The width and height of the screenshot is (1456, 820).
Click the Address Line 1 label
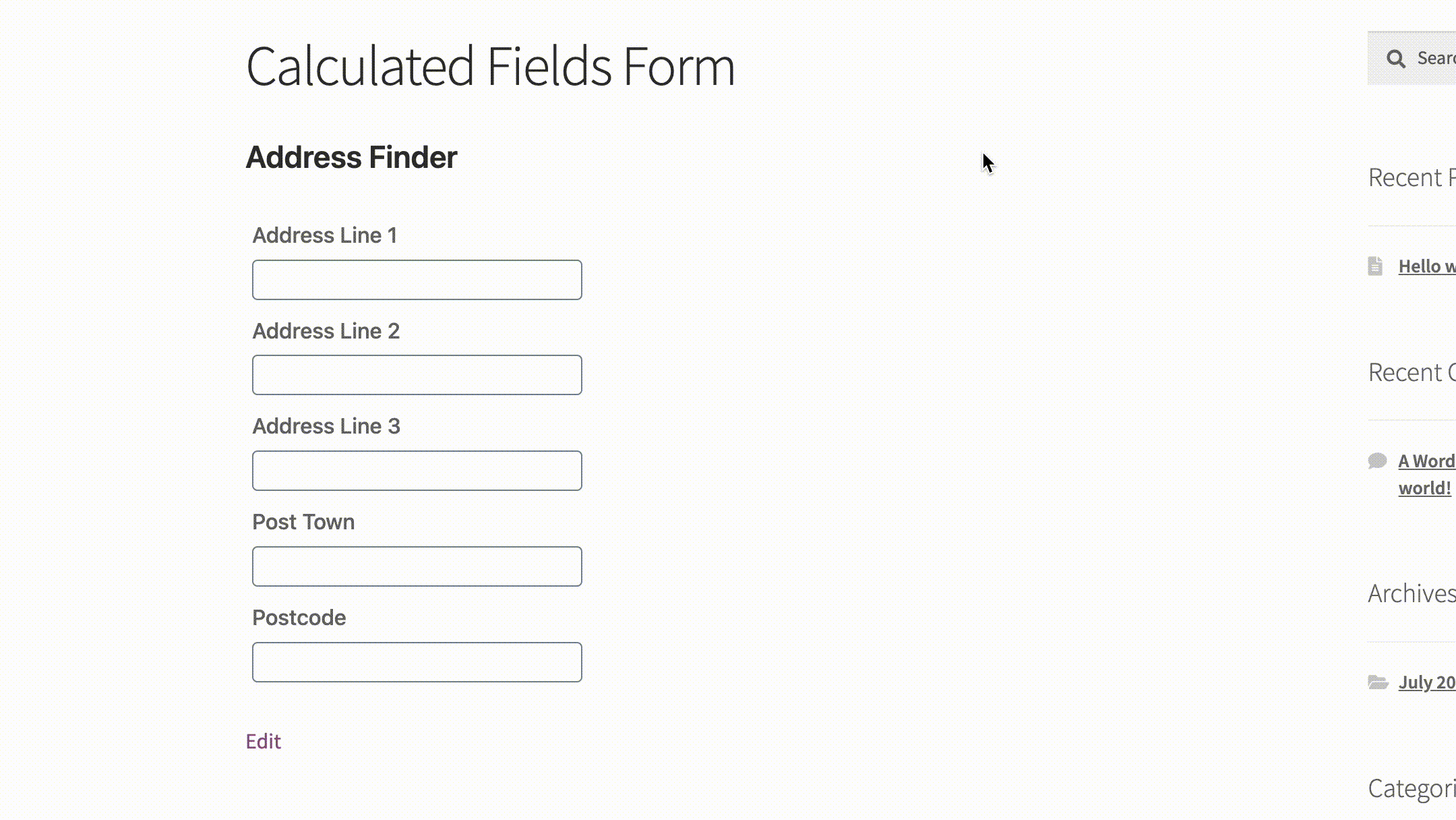326,235
